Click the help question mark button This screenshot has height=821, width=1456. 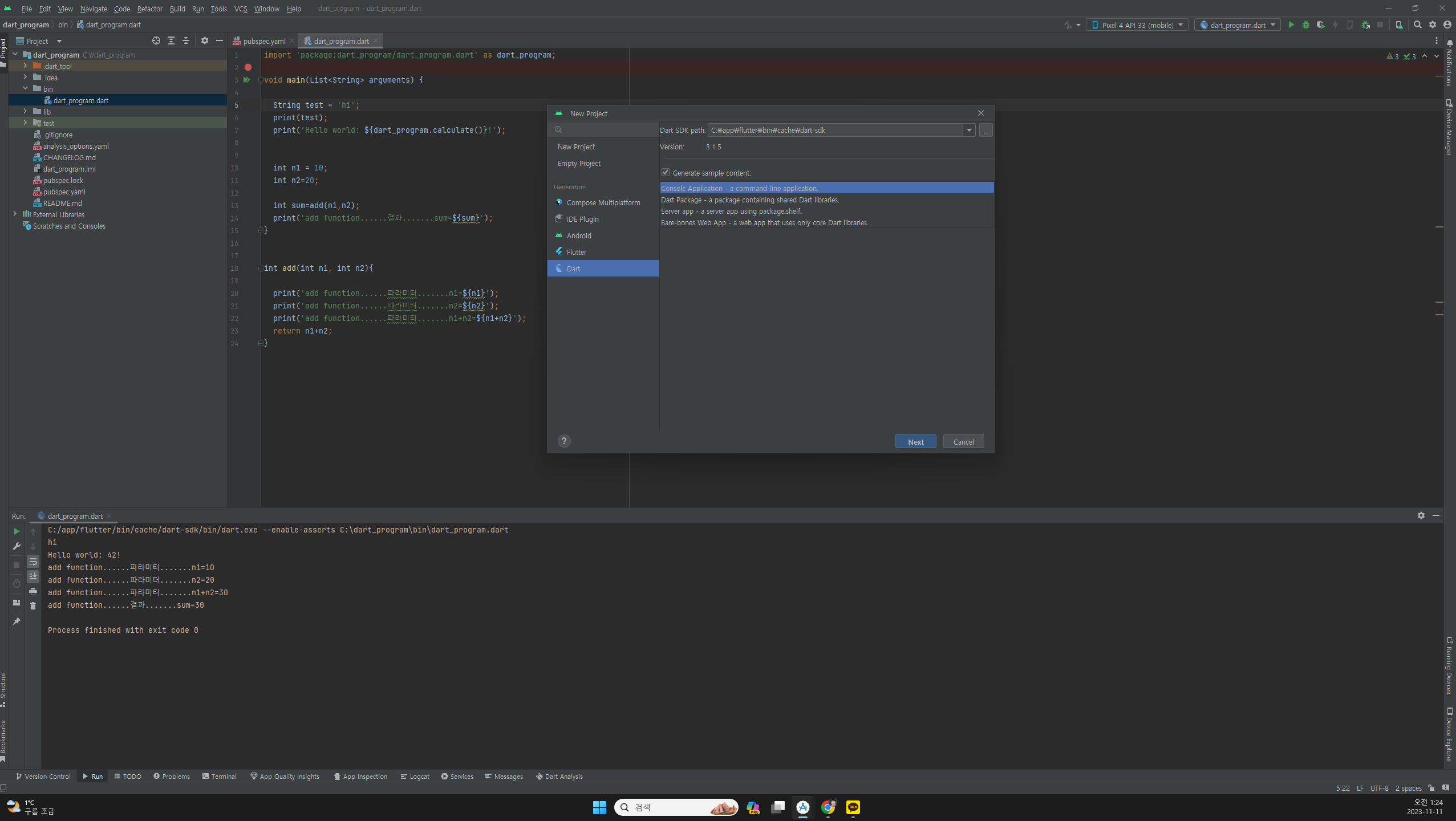[x=564, y=441]
